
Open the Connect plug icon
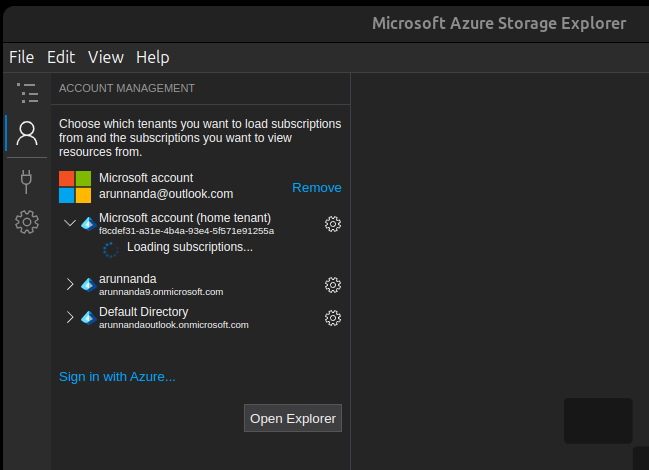click(x=26, y=182)
